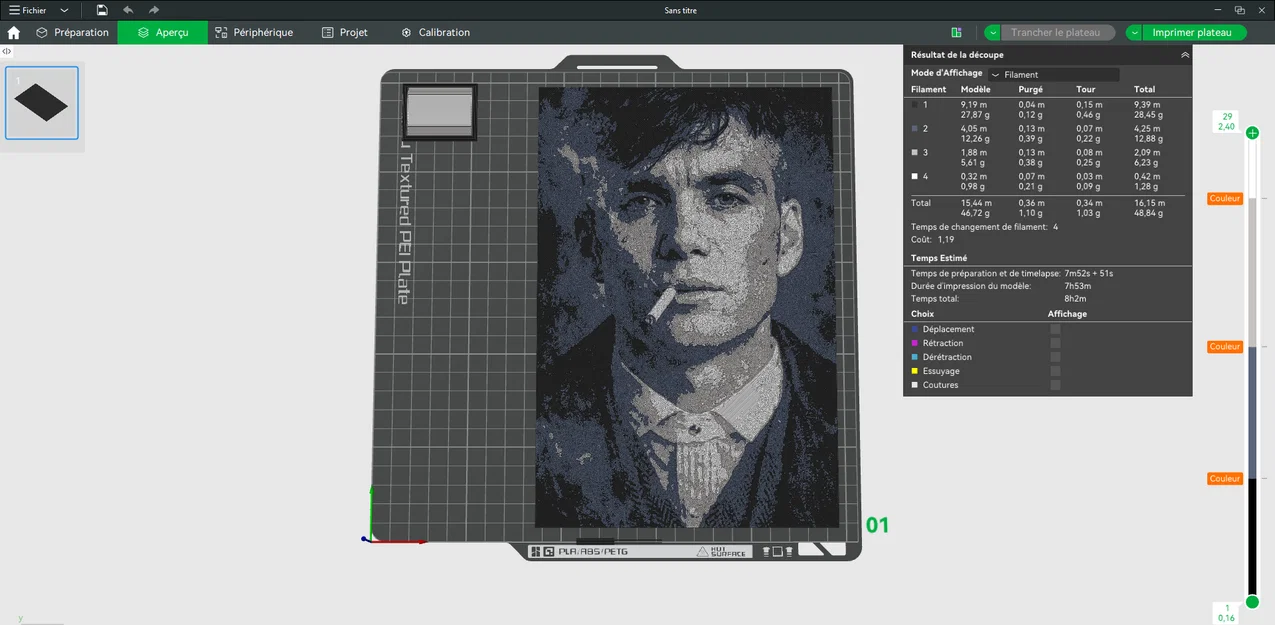Click the Home icon in the top bar
This screenshot has height=625, width=1275.
(13, 32)
